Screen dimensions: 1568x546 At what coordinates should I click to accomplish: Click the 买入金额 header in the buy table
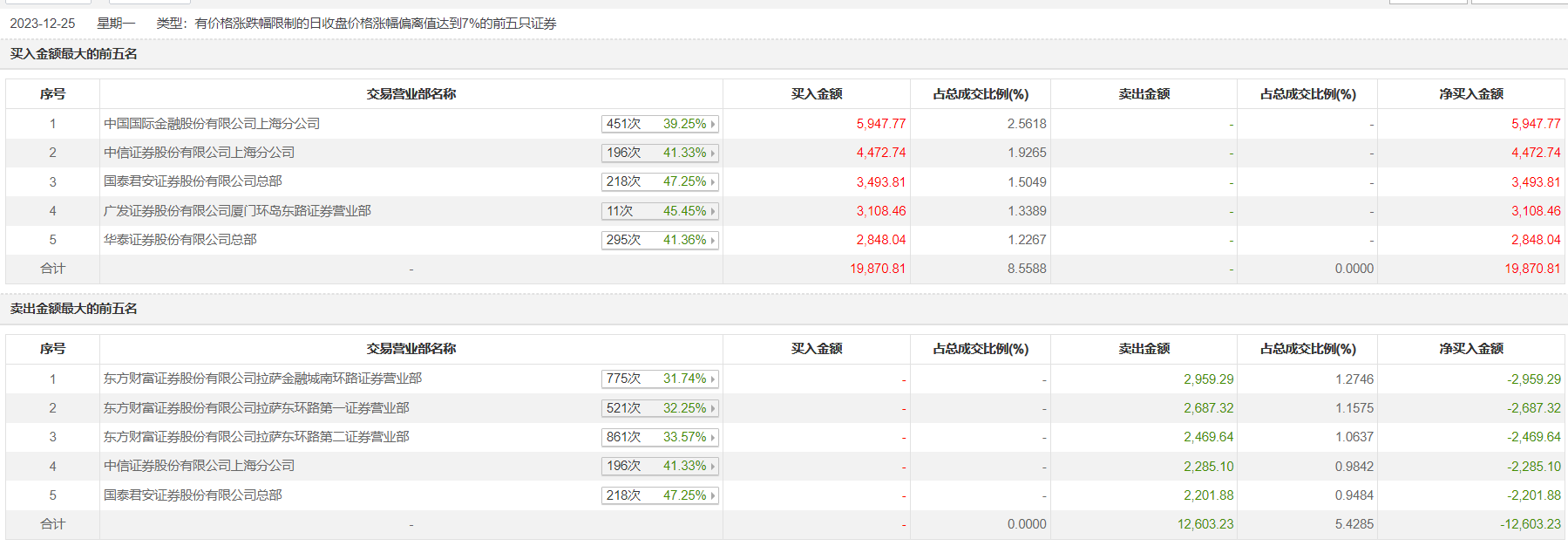point(816,94)
